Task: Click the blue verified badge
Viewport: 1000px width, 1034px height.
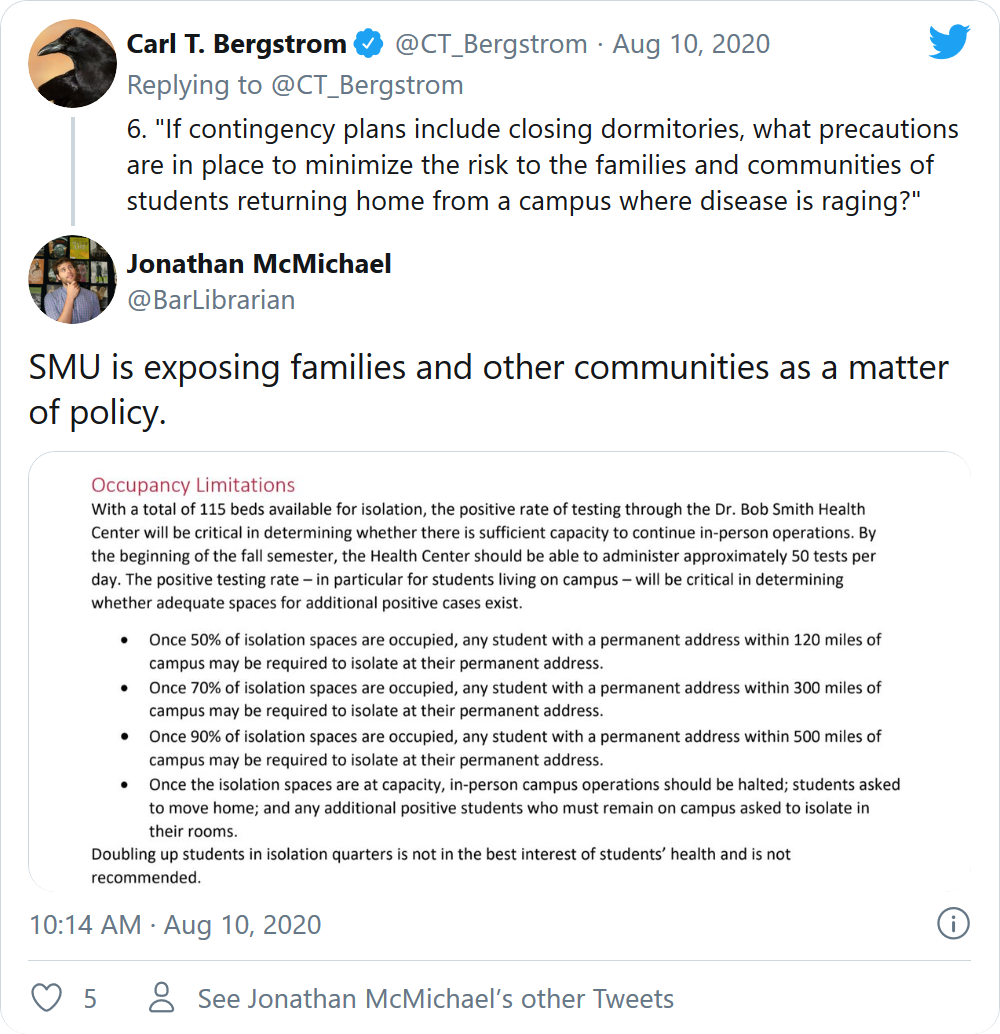Action: point(369,44)
